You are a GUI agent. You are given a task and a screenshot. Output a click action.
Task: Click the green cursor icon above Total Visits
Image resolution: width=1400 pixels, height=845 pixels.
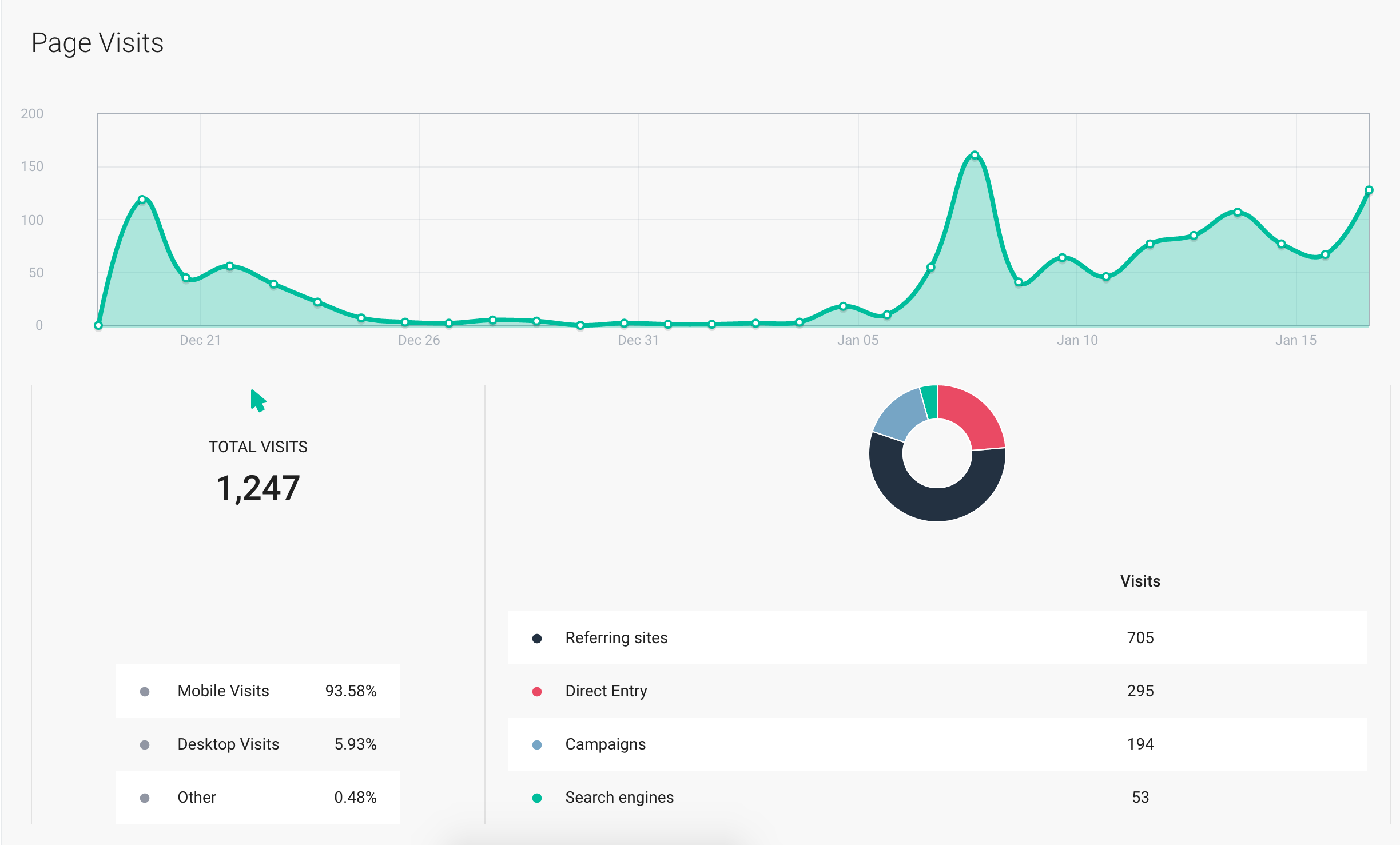tap(258, 401)
